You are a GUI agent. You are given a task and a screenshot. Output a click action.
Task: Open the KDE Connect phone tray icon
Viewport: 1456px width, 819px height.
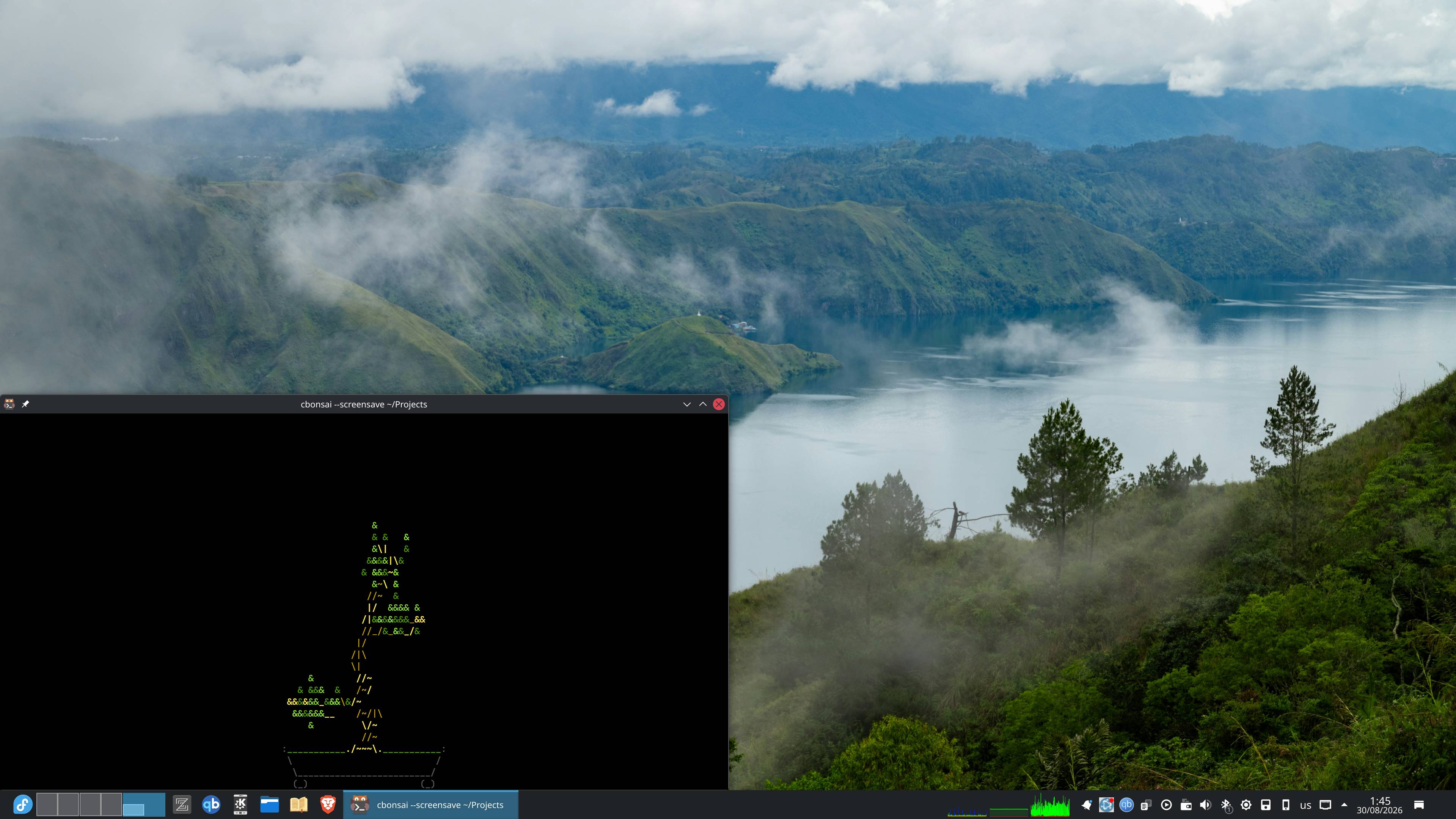coord(1285,805)
